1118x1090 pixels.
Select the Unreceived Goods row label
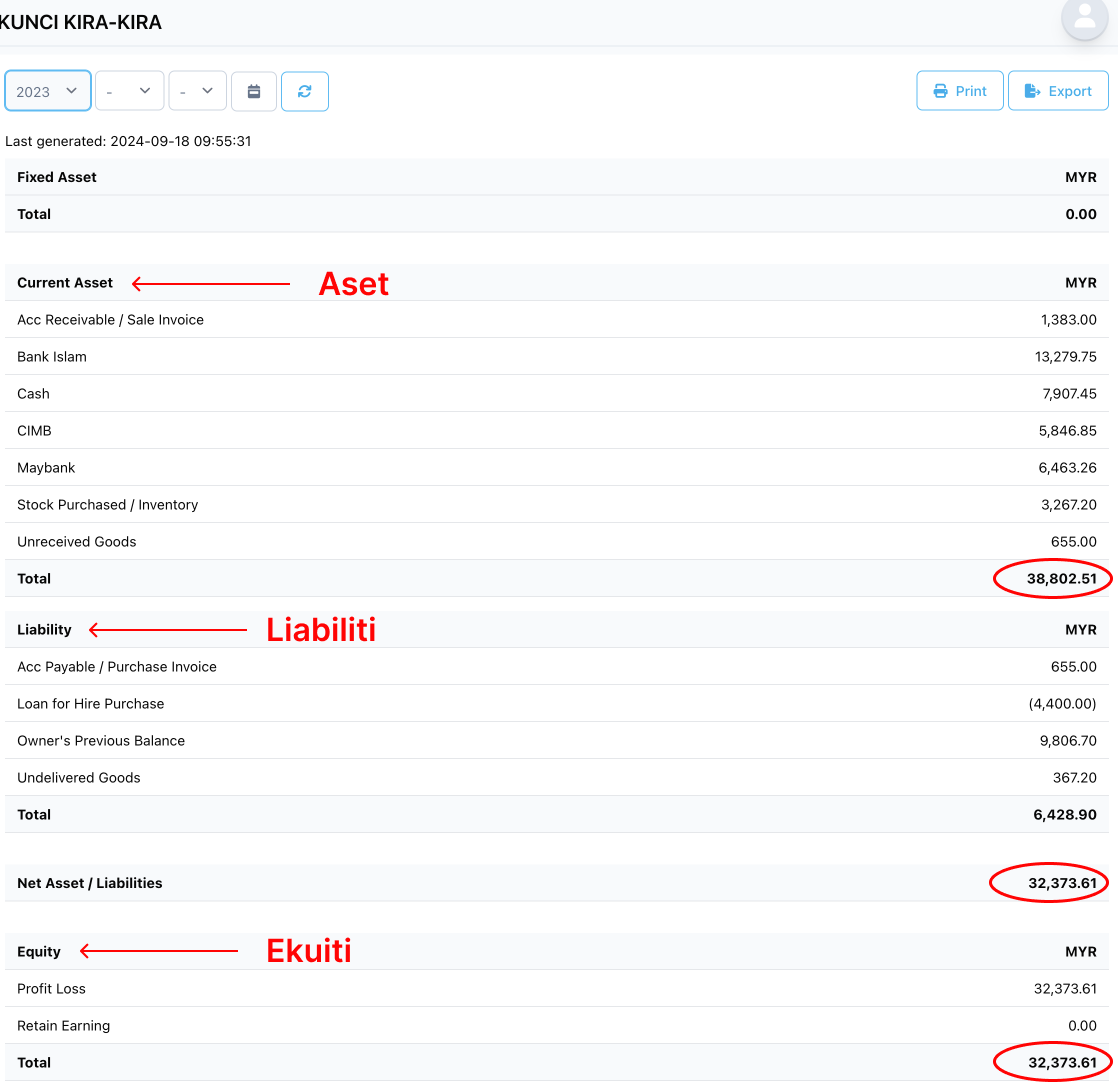pos(77,543)
